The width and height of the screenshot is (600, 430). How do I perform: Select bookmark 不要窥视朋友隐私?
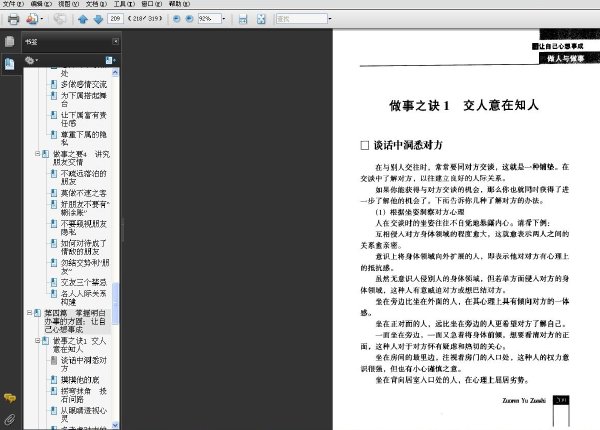(x=84, y=228)
